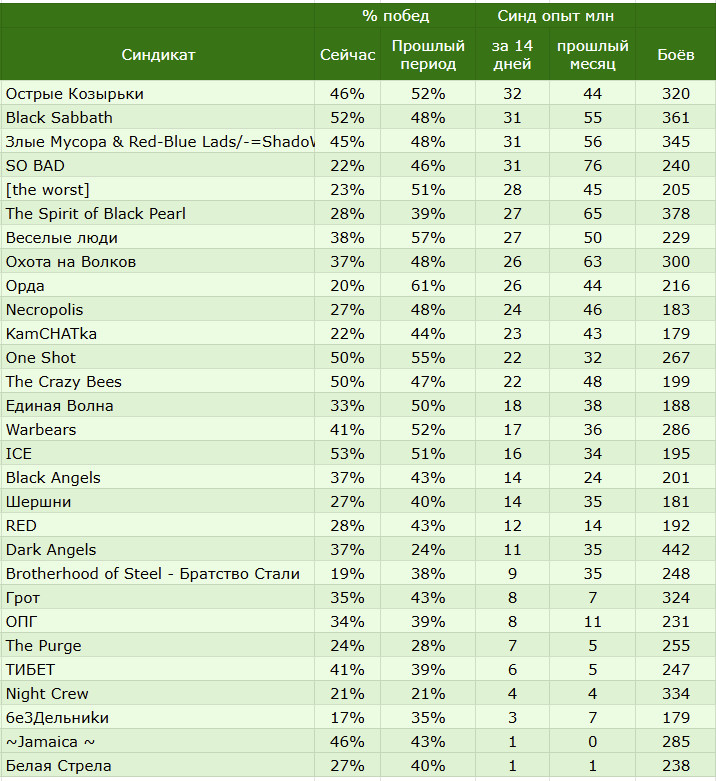
Task: Select the Белая Стрела syndicate name
Action: pyautogui.click(x=59, y=766)
